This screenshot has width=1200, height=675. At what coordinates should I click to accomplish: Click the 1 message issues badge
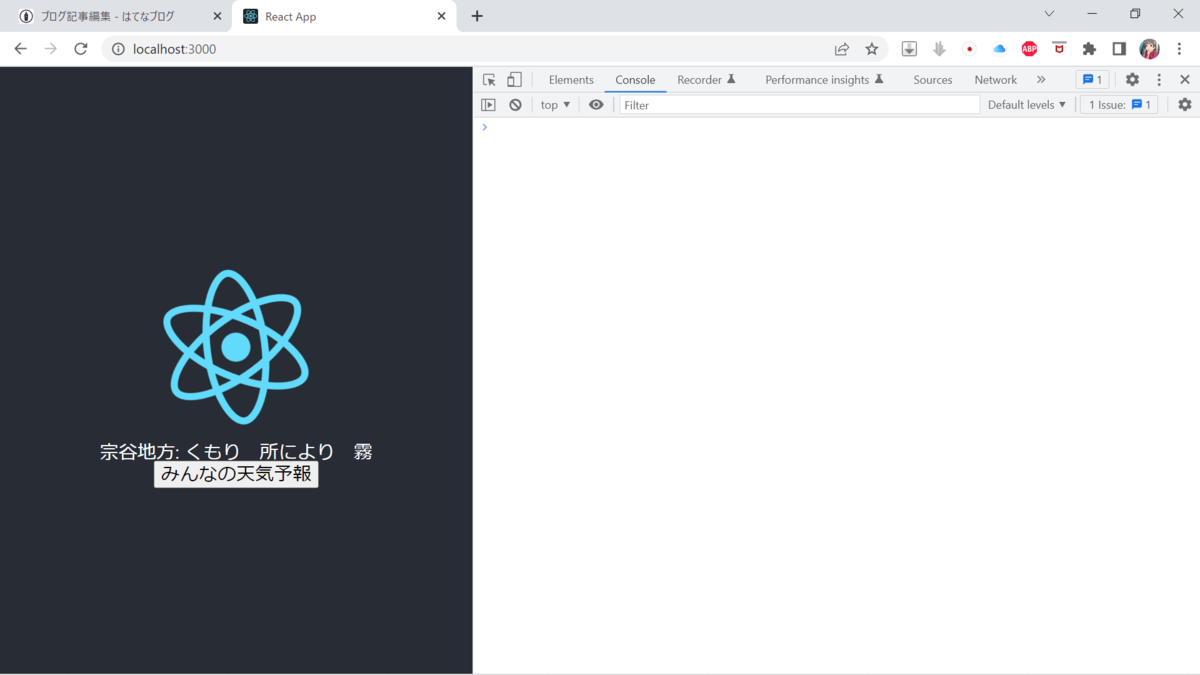[1092, 80]
